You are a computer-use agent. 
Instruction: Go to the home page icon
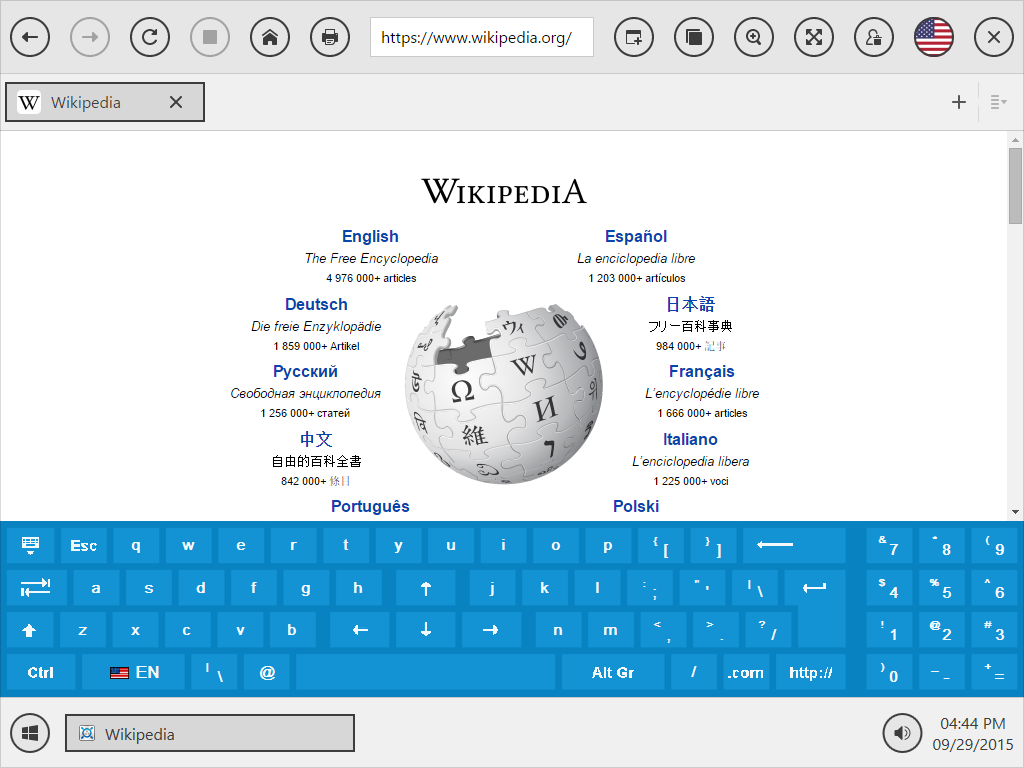click(x=270, y=37)
